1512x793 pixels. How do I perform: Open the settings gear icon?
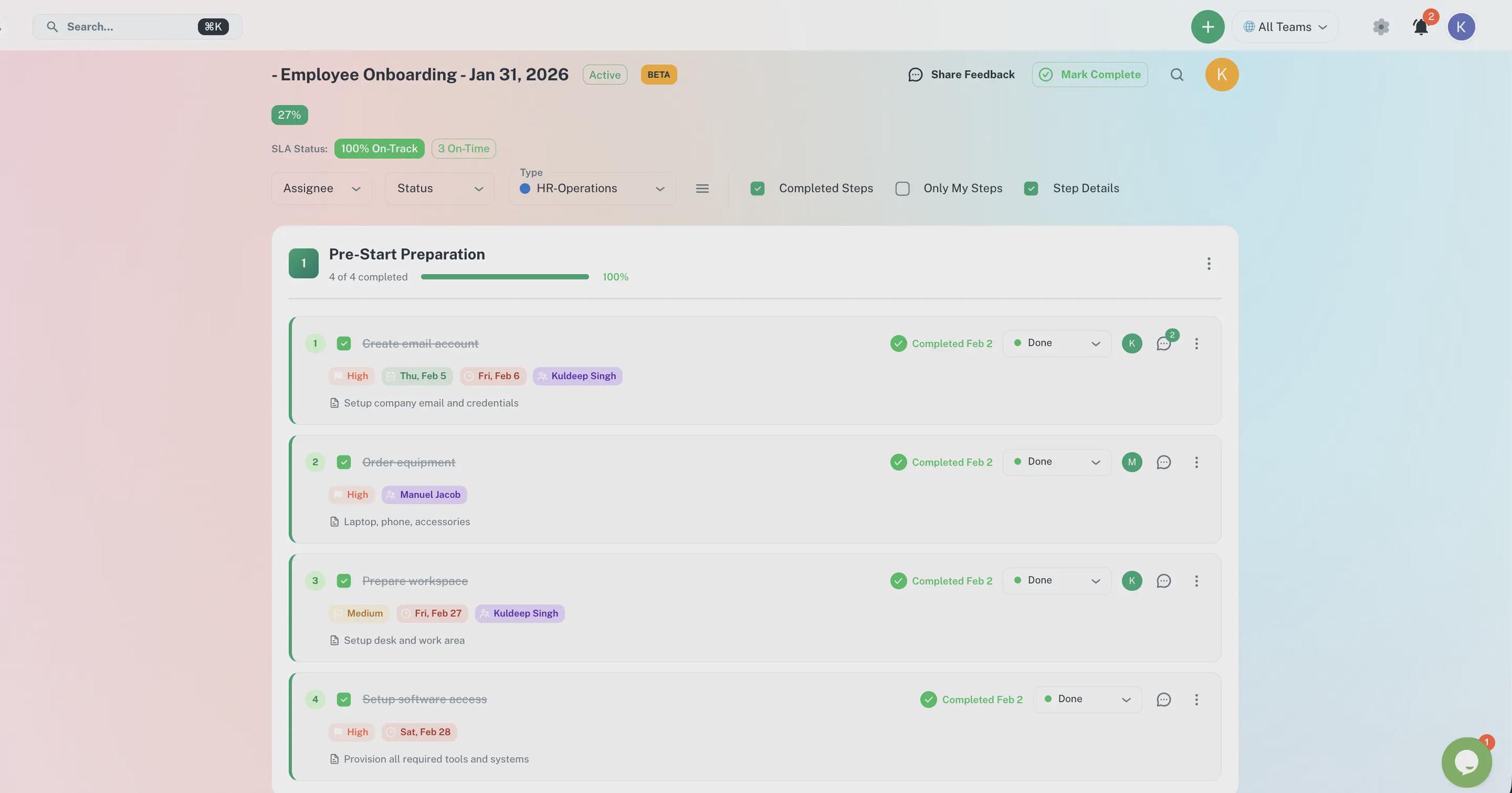1380,27
